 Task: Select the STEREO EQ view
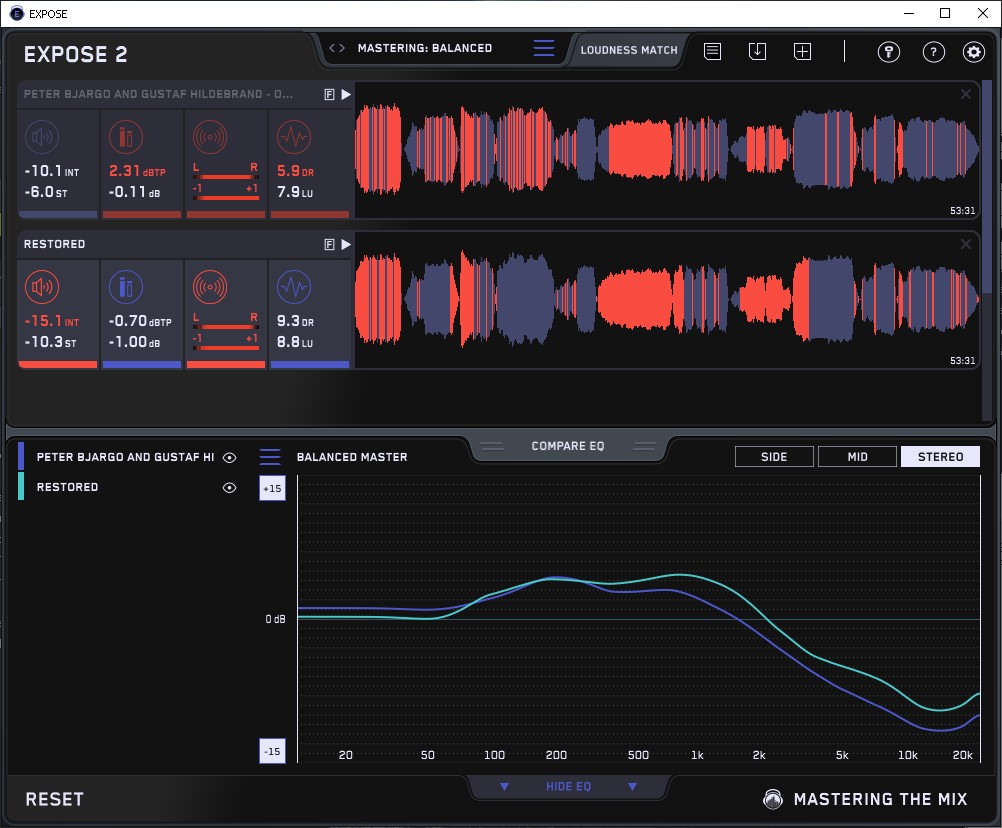940,457
